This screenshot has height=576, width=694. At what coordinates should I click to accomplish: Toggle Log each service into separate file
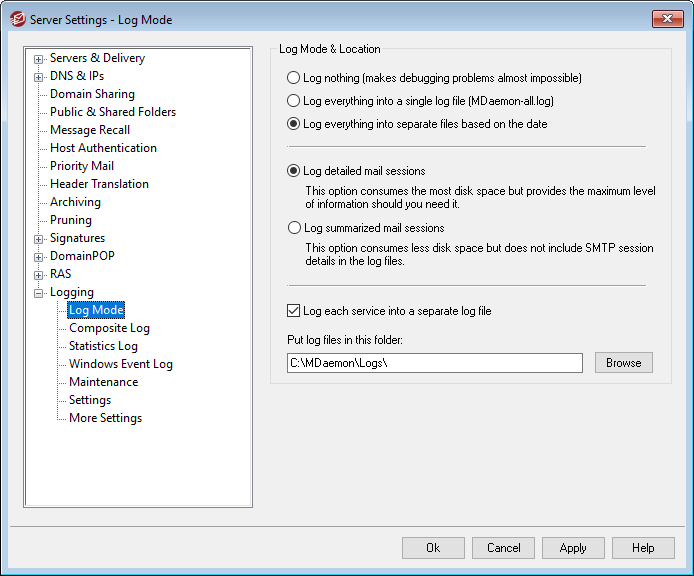click(293, 311)
